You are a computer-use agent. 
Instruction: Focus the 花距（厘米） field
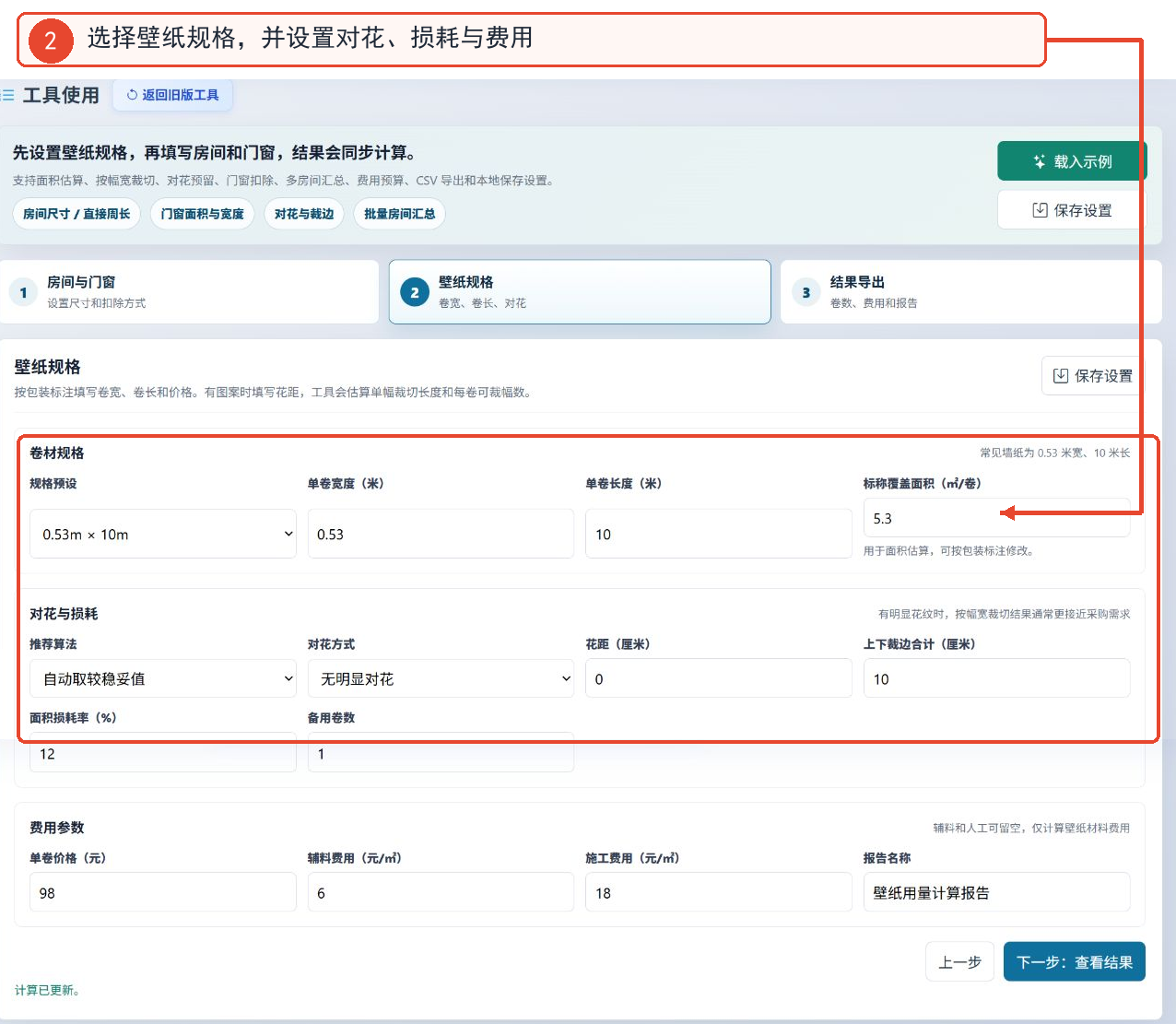(x=718, y=678)
